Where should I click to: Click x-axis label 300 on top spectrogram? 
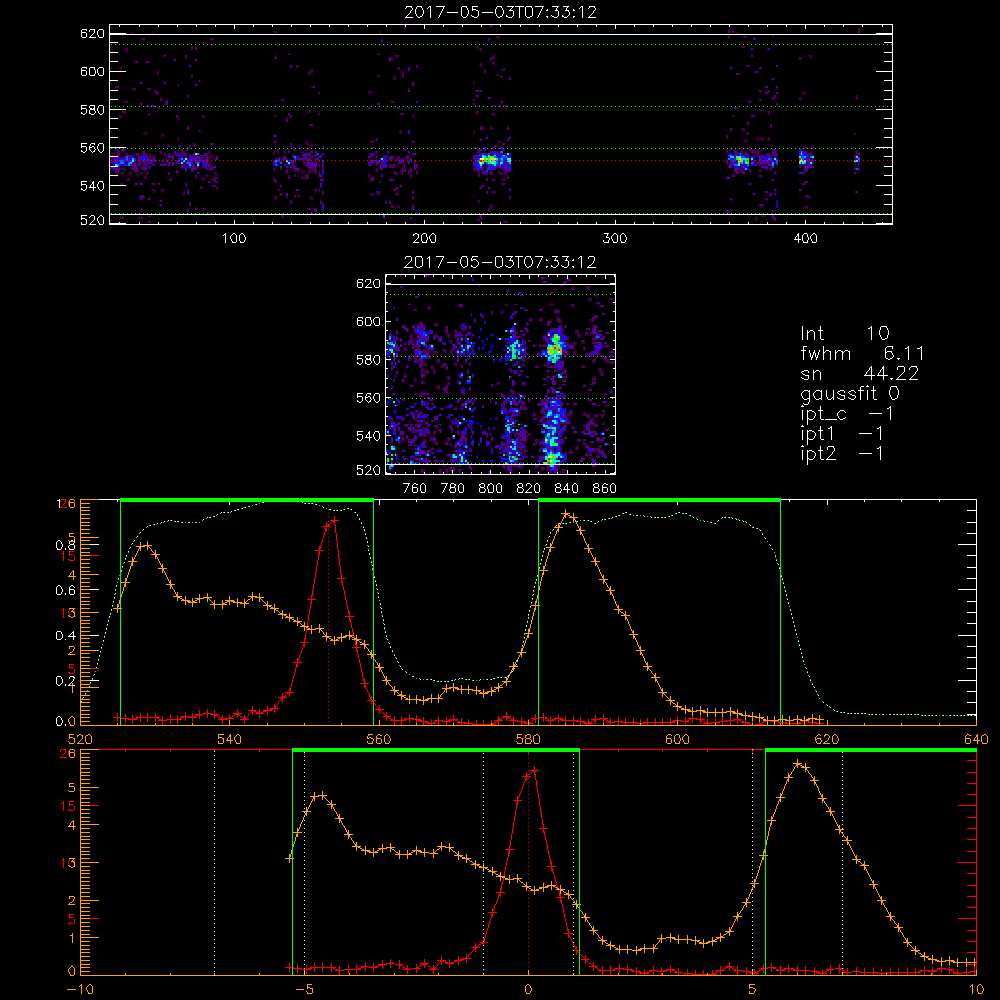click(615, 239)
